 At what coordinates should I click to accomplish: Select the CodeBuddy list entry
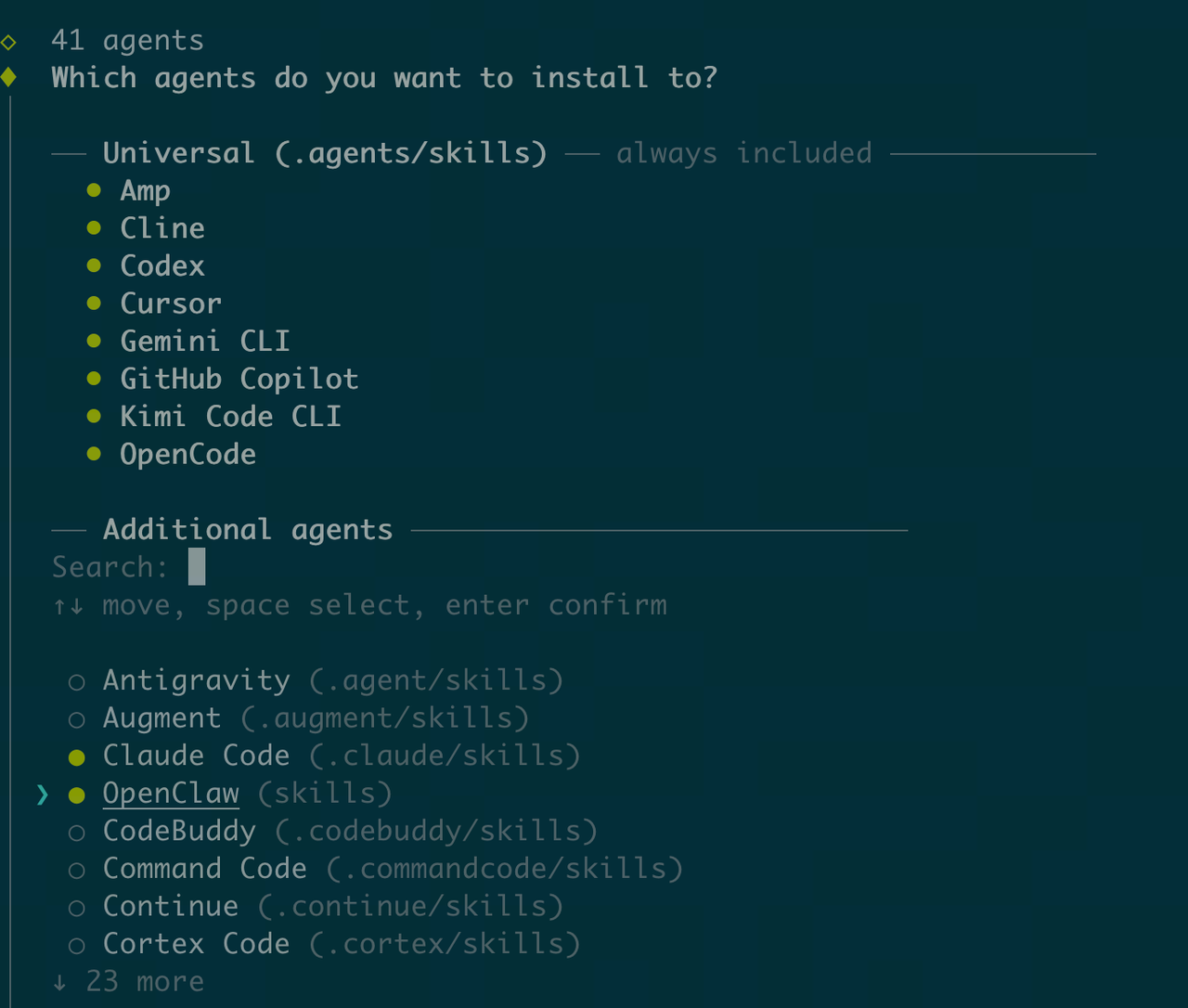(x=179, y=831)
